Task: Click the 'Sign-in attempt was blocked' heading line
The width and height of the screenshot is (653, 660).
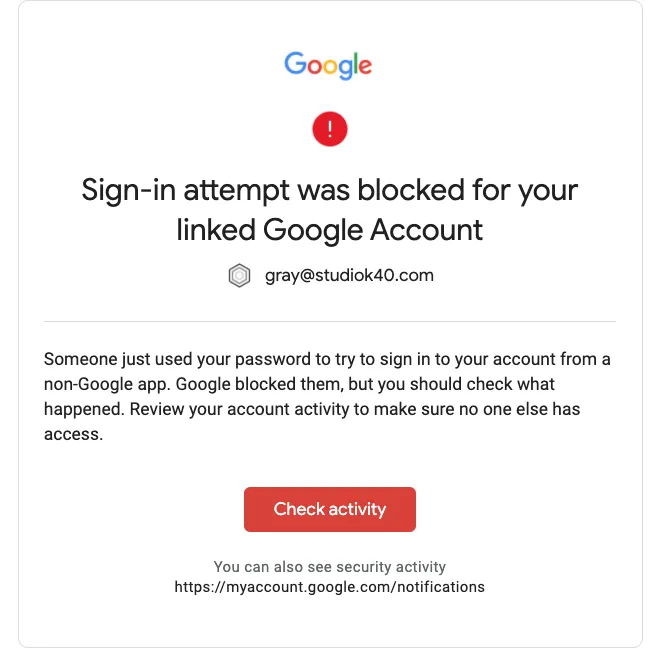Action: point(330,190)
